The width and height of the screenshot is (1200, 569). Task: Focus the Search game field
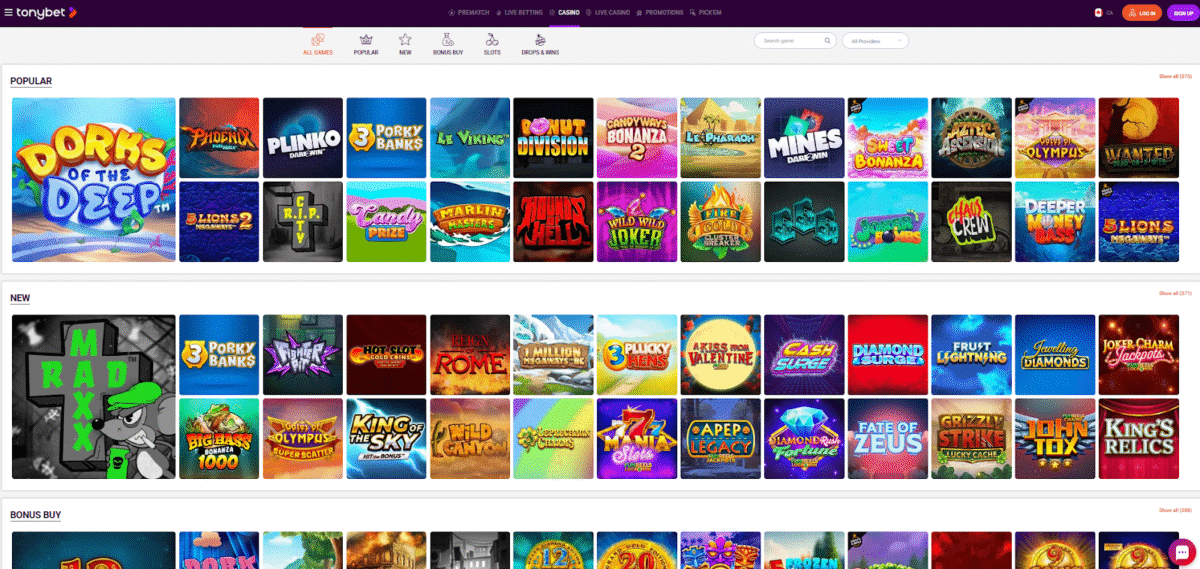795,41
